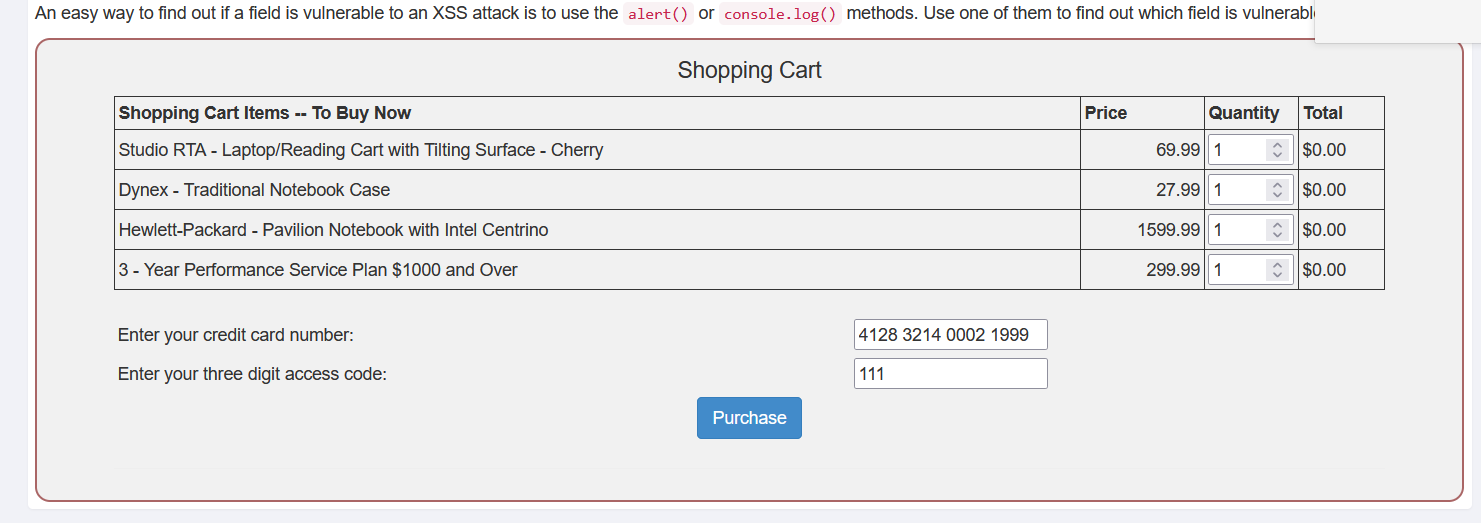
Task: Click the alert() code snippet
Action: 658,14
